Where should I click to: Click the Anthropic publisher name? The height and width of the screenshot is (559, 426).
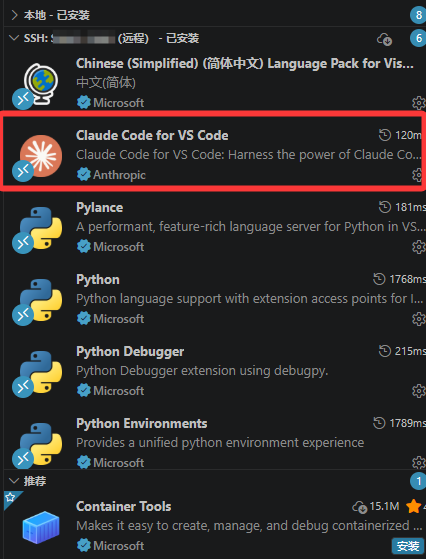click(x=119, y=175)
